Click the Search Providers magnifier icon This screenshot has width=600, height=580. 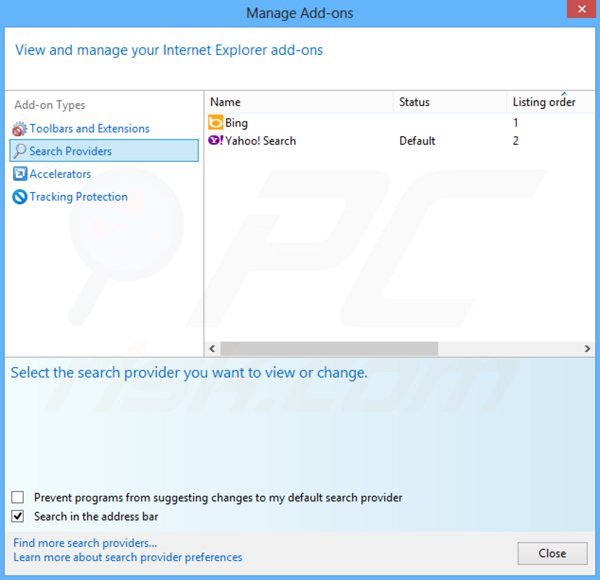click(20, 151)
